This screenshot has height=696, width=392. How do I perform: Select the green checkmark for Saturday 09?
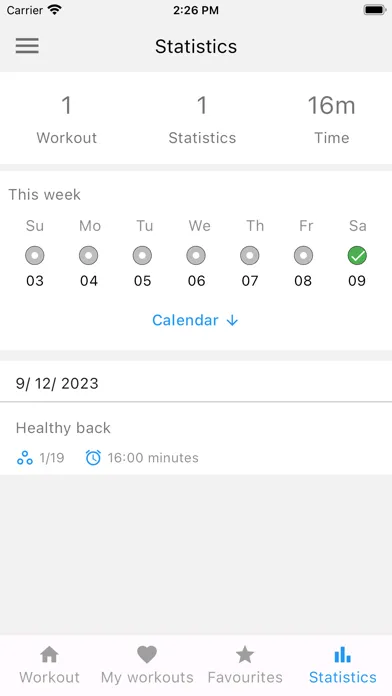tap(357, 256)
